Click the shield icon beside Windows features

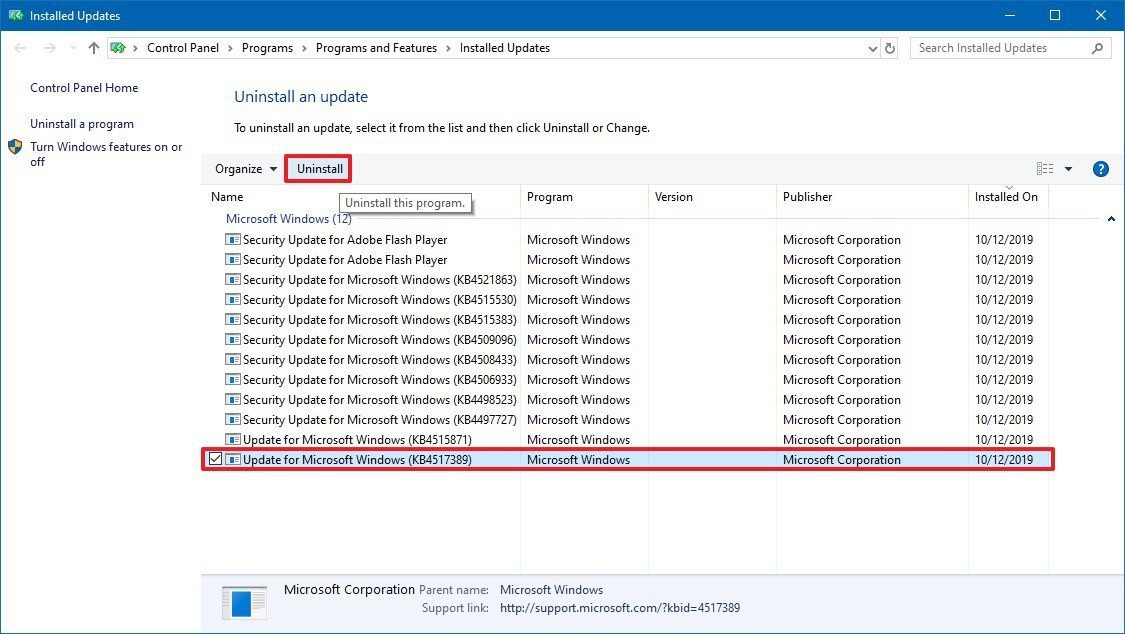click(15, 147)
